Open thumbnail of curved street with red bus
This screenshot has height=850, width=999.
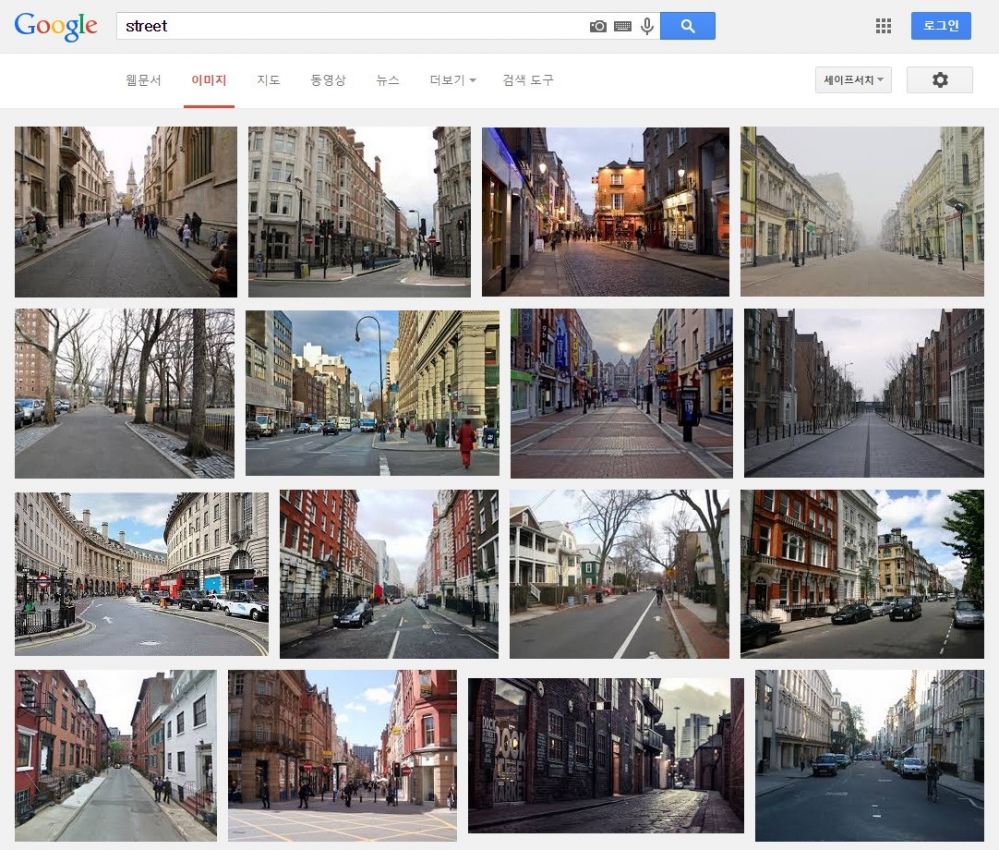pos(141,574)
